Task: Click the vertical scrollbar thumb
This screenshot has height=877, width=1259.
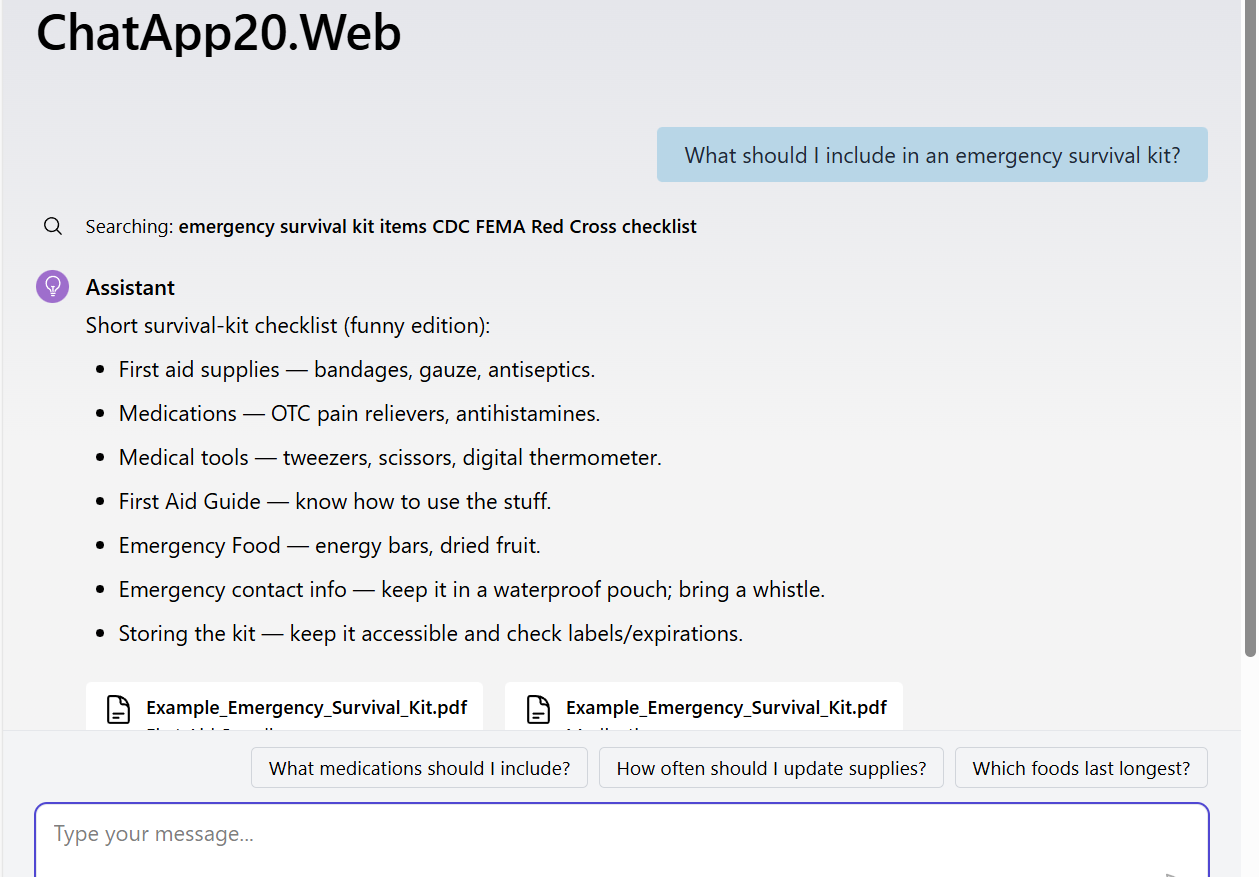Action: [x=1249, y=330]
